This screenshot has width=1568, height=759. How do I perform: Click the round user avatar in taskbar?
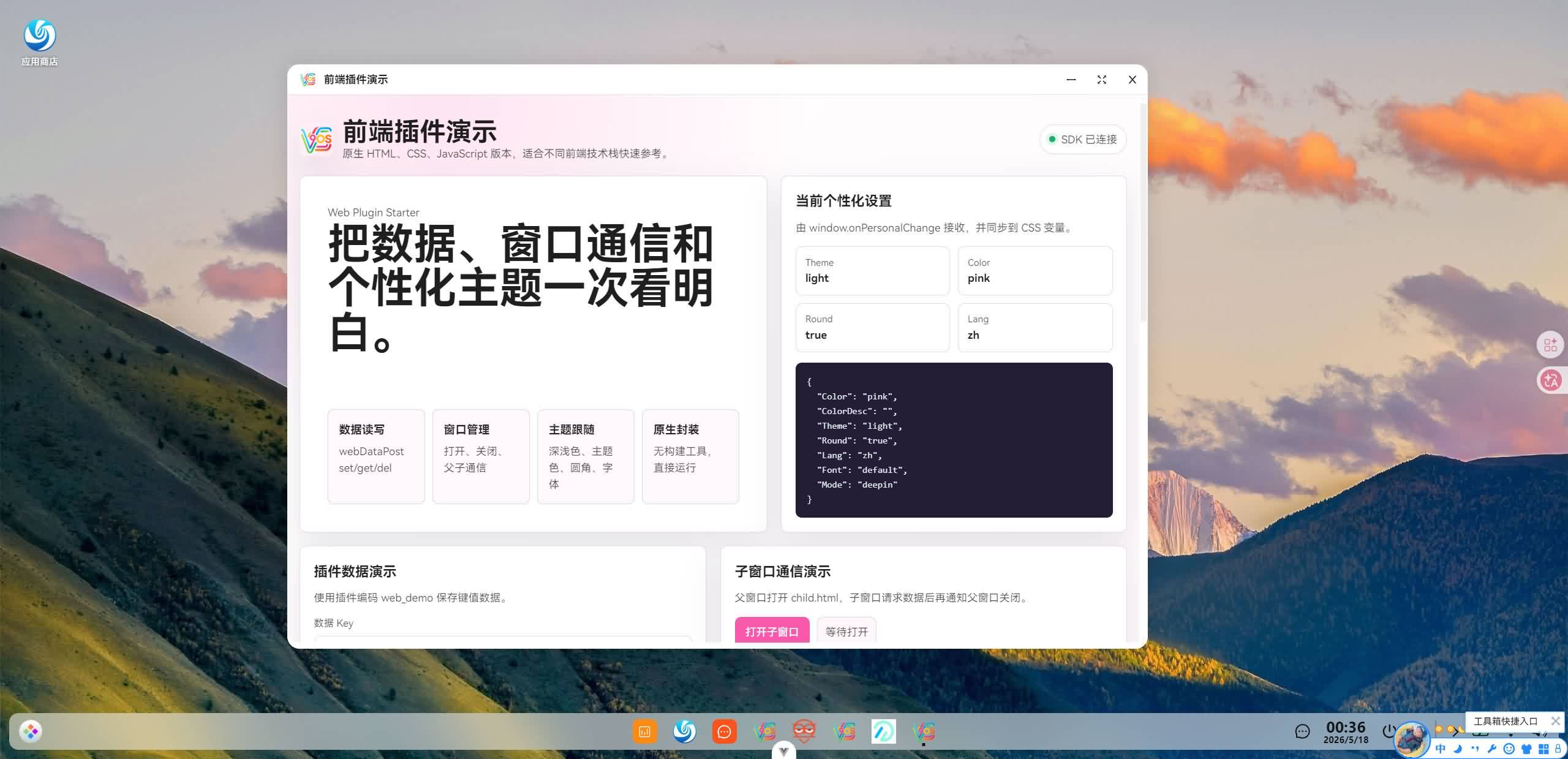pos(1411,739)
